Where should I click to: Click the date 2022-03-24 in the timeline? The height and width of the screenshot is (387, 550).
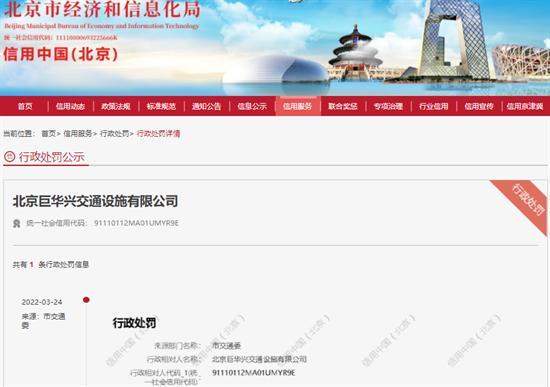[x=42, y=302]
